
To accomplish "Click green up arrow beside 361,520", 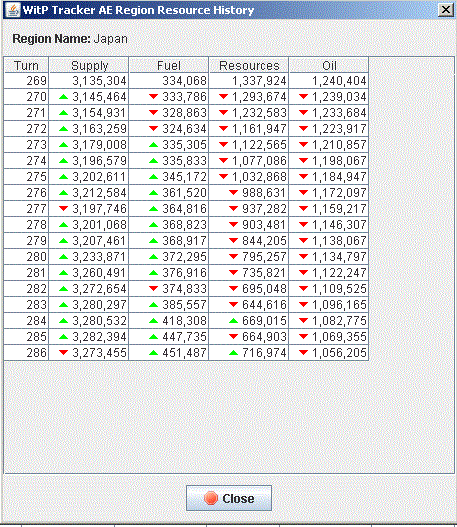I will coord(153,193).
